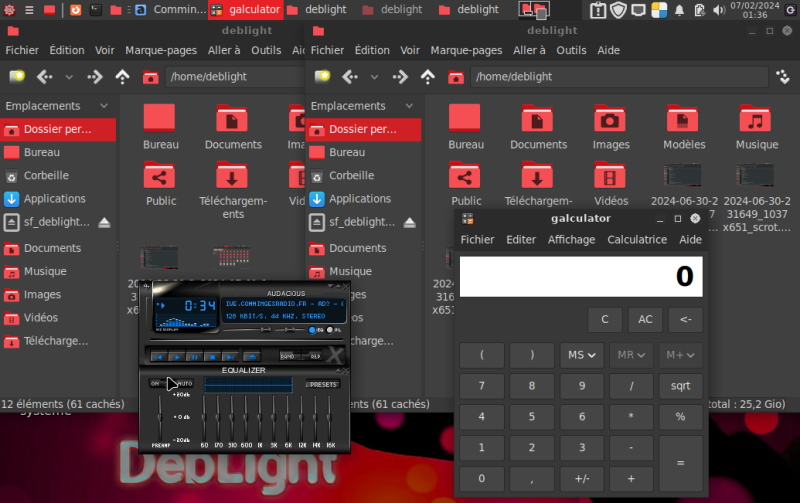800x503 pixels.
Task: Toggle the equalizer ON button
Action: click(155, 383)
